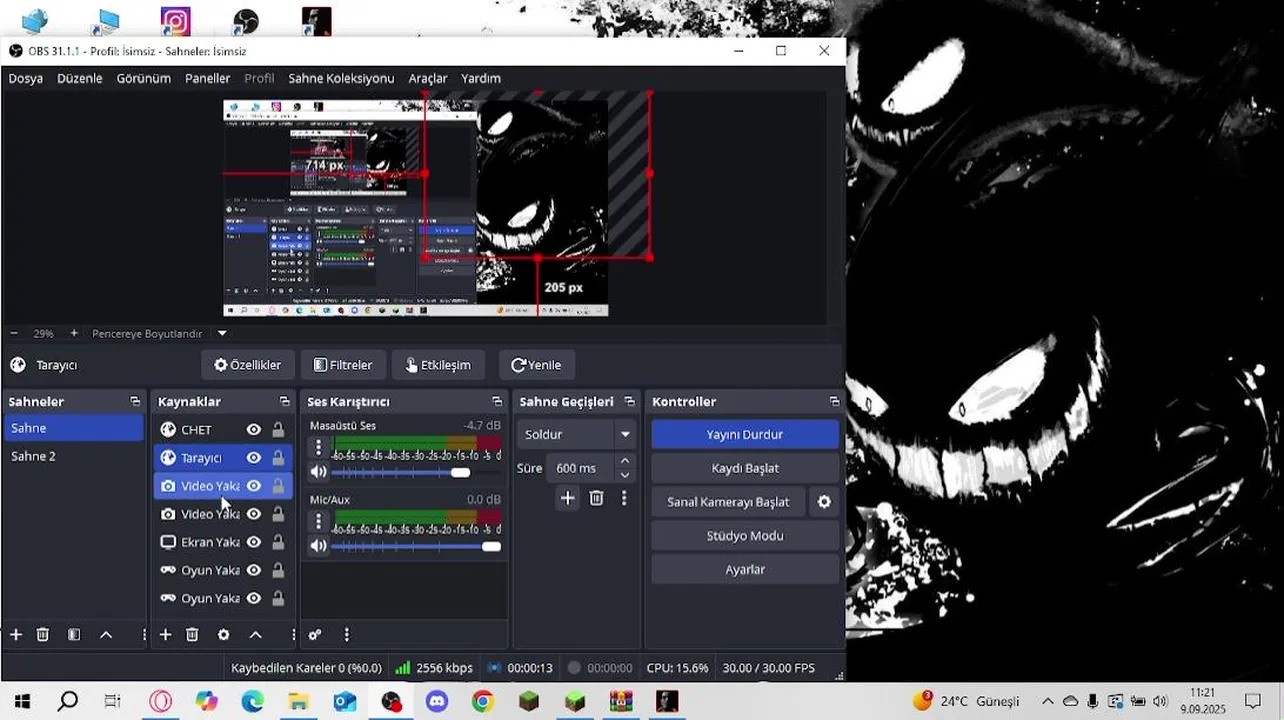Click the Etkileşim button
1284x720 pixels.
click(x=438, y=365)
